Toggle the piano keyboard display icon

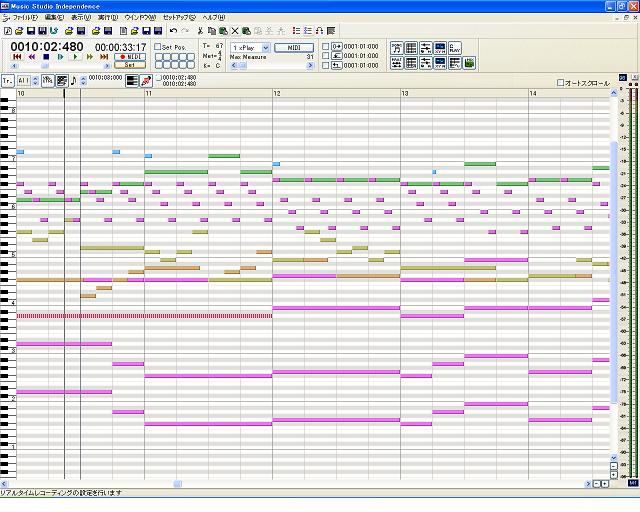(131, 80)
